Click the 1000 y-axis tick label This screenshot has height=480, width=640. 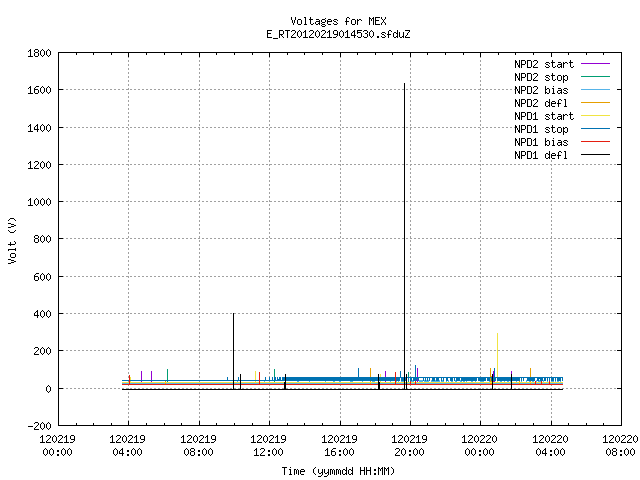click(39, 202)
